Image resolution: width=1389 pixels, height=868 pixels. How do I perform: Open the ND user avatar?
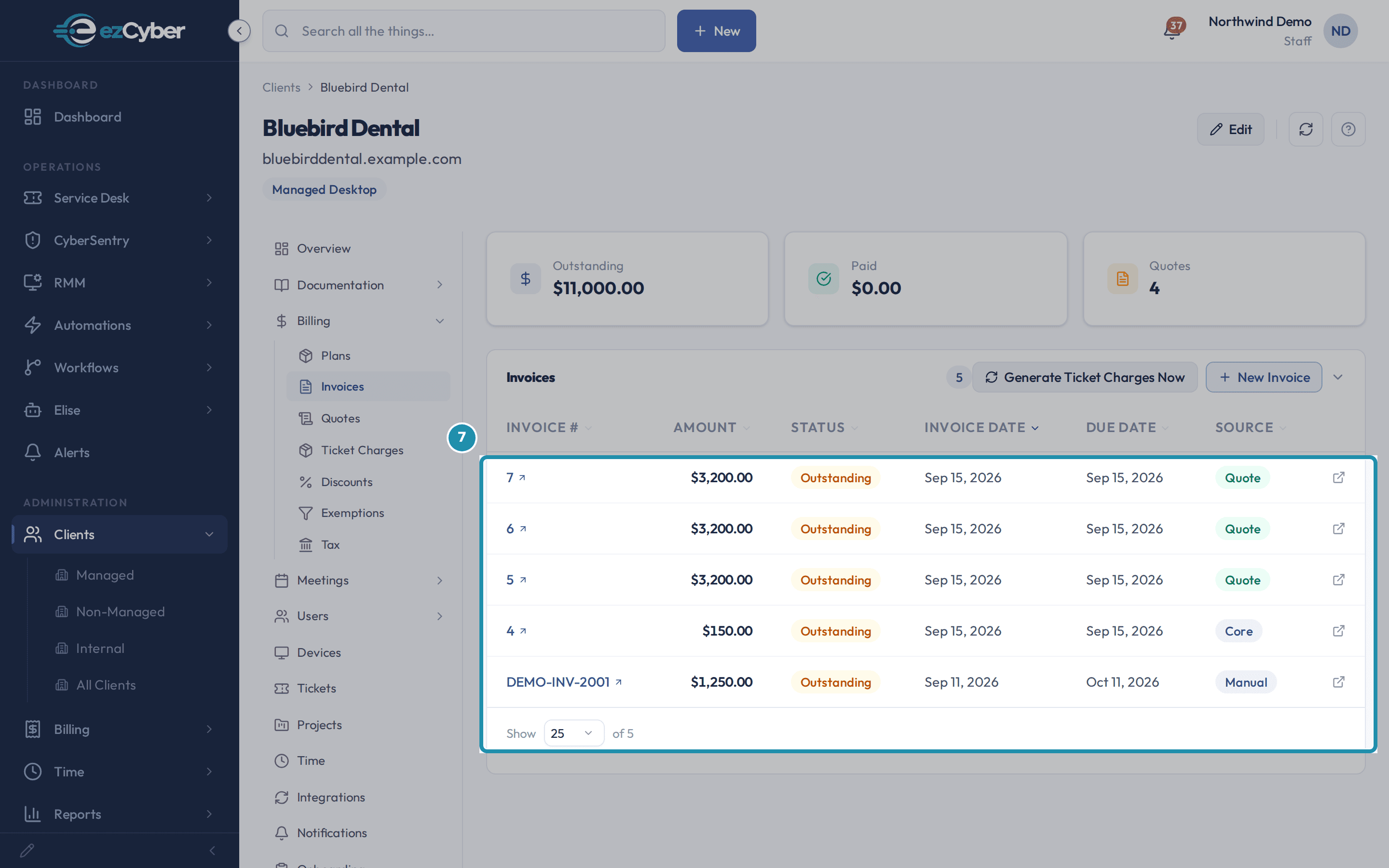tap(1340, 31)
